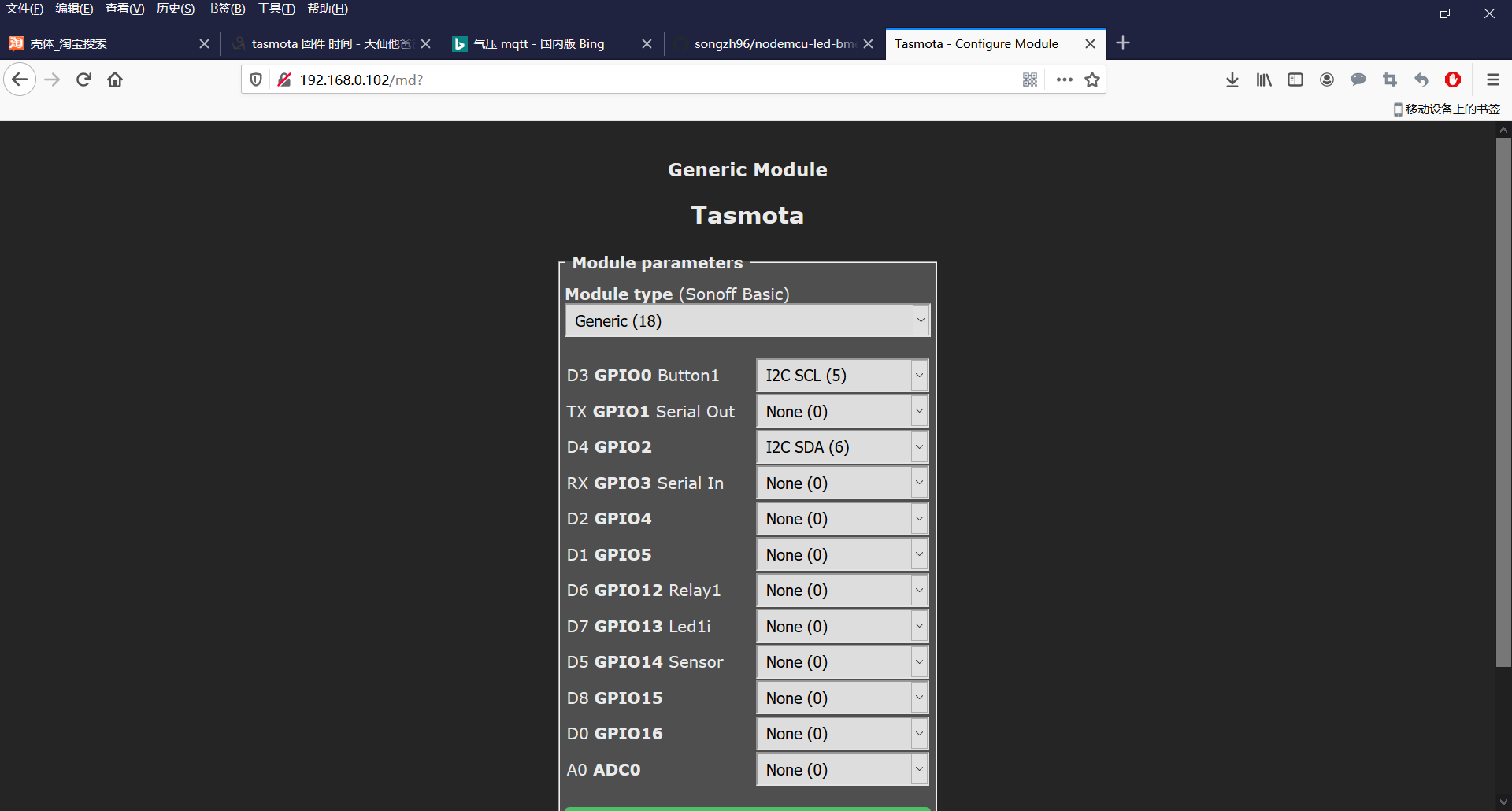Click the scrollbar down arrow
The width and height of the screenshot is (1512, 811).
(1503, 802)
